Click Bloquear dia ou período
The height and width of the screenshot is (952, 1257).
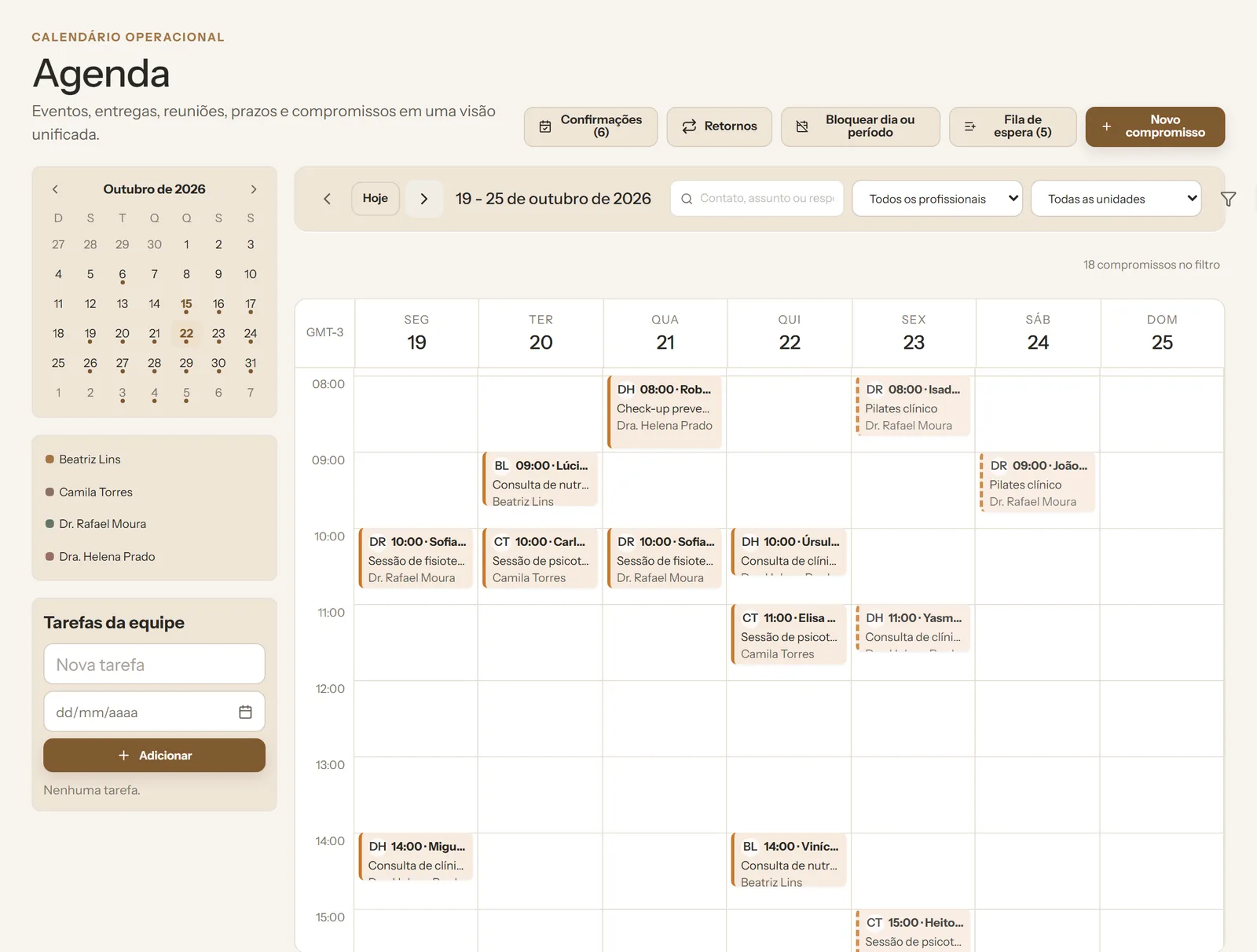tap(860, 126)
